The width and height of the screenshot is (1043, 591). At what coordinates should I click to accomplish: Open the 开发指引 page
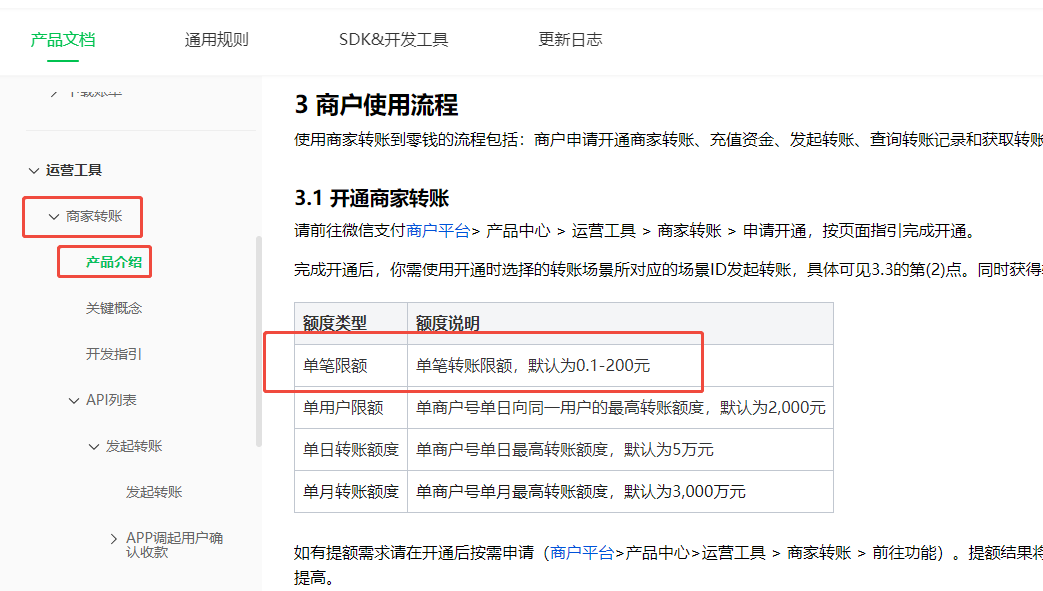pyautogui.click(x=114, y=355)
